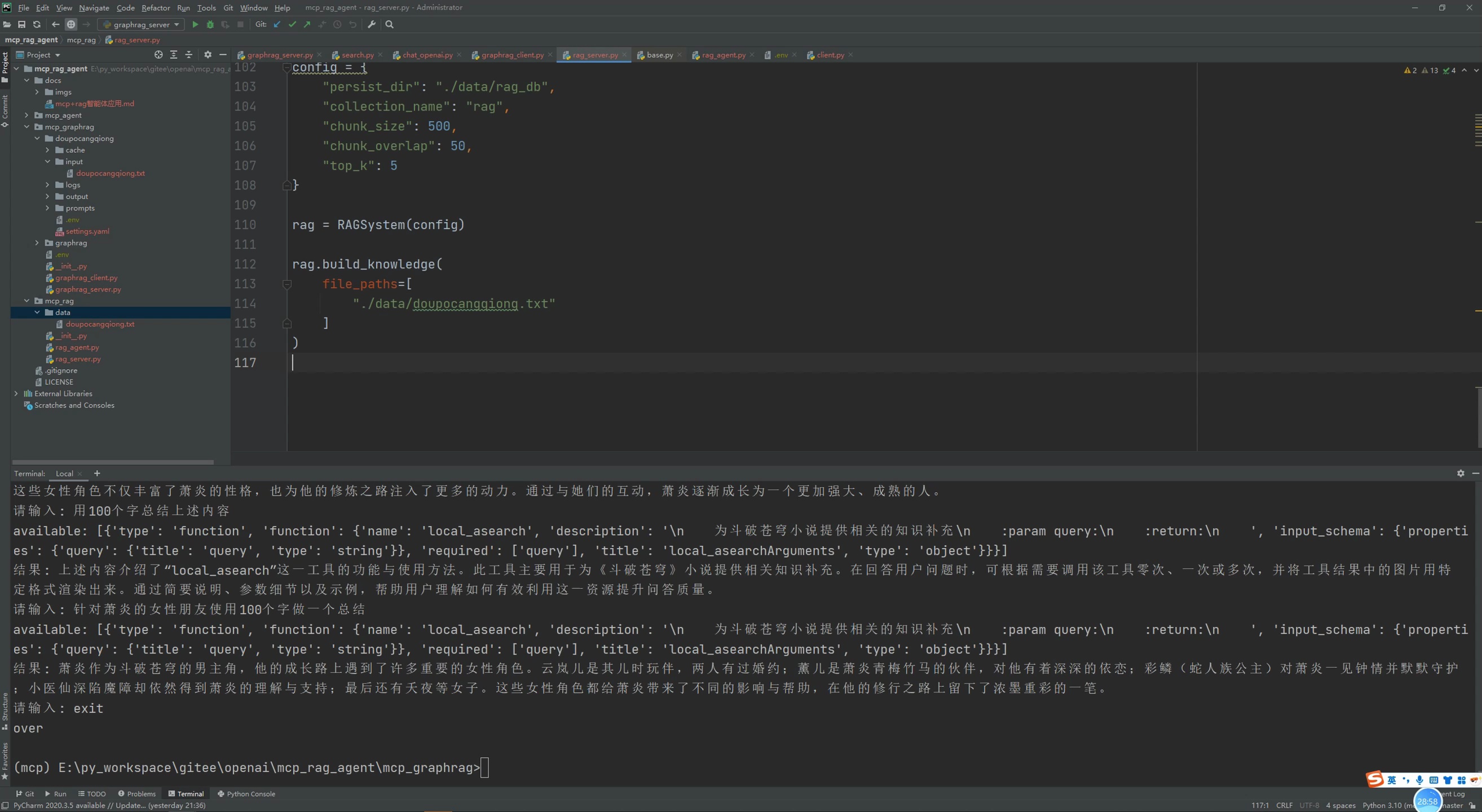This screenshot has width=1482, height=812.
Task: Open search with the magnifier icon
Action: pos(389,24)
